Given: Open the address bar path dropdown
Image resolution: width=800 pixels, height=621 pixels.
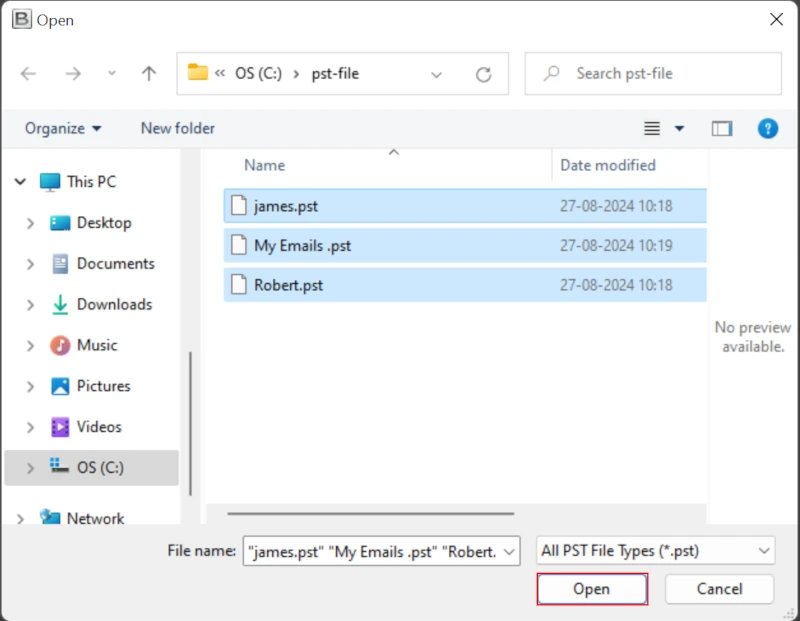Looking at the screenshot, I should coord(436,74).
